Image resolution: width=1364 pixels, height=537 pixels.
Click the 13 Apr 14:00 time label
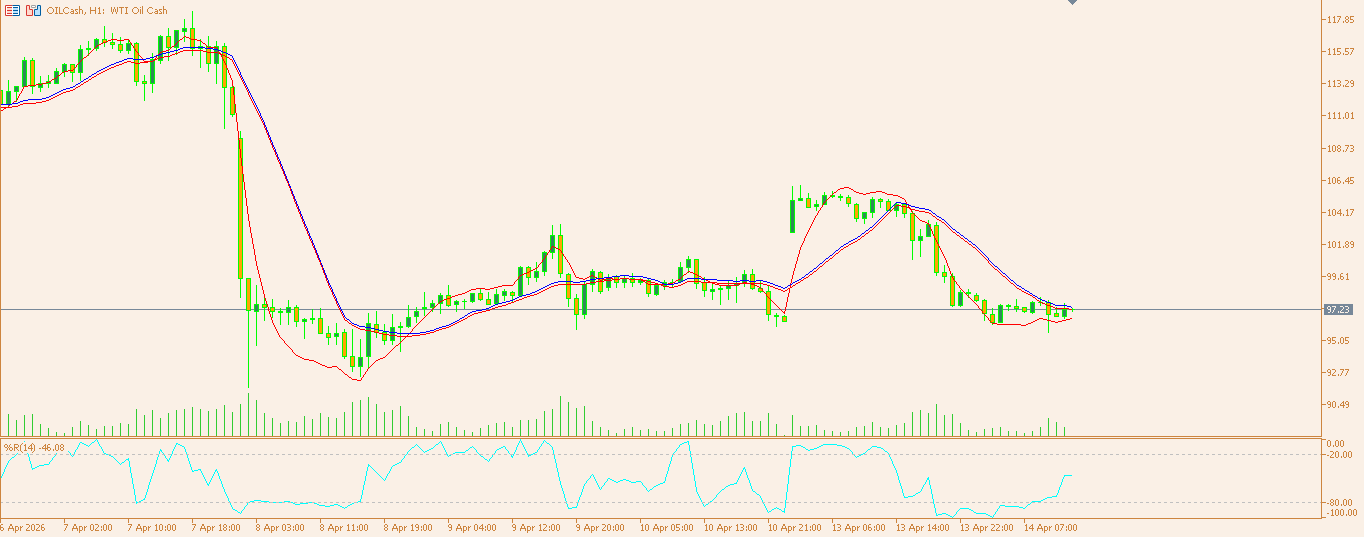coord(921,527)
